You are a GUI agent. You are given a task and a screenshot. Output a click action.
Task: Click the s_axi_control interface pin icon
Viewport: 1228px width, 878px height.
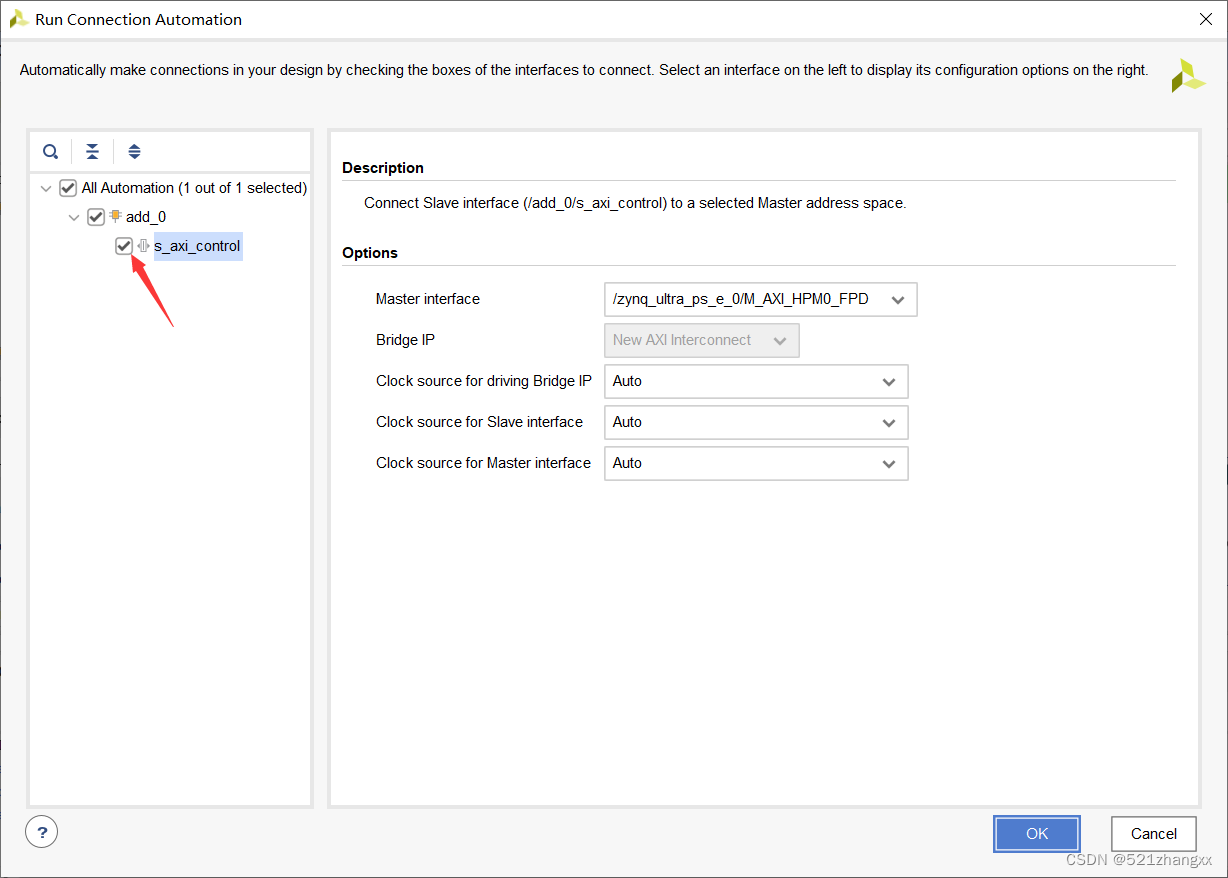pos(143,246)
